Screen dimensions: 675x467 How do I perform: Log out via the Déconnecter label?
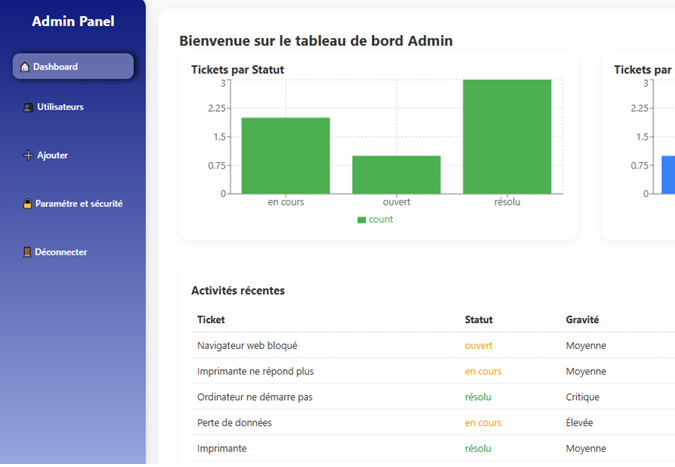(x=61, y=252)
